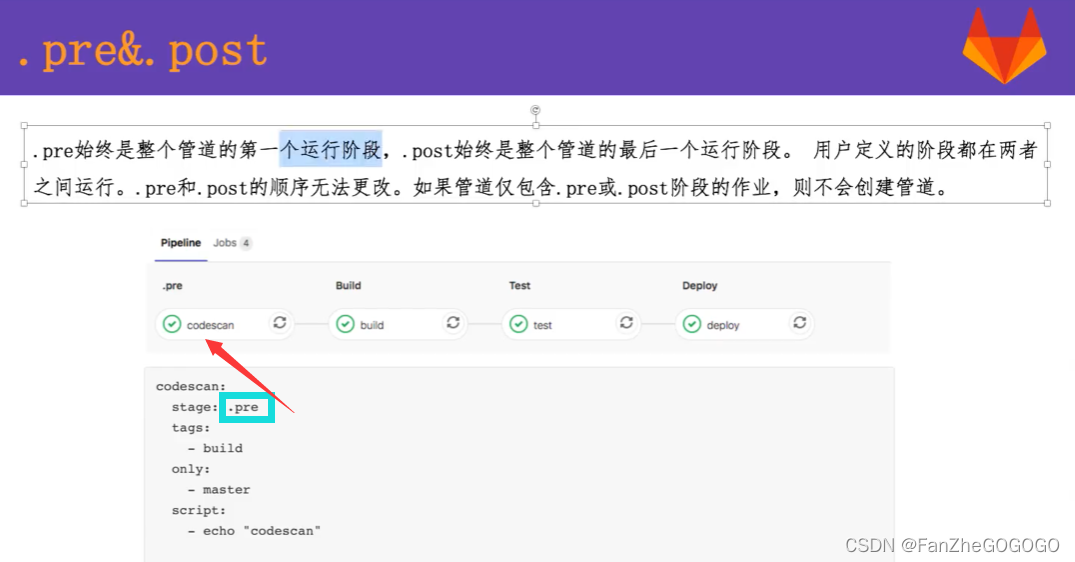The height and width of the screenshot is (562, 1075).
Task: Click the deploy job success status icon
Action: click(x=692, y=323)
